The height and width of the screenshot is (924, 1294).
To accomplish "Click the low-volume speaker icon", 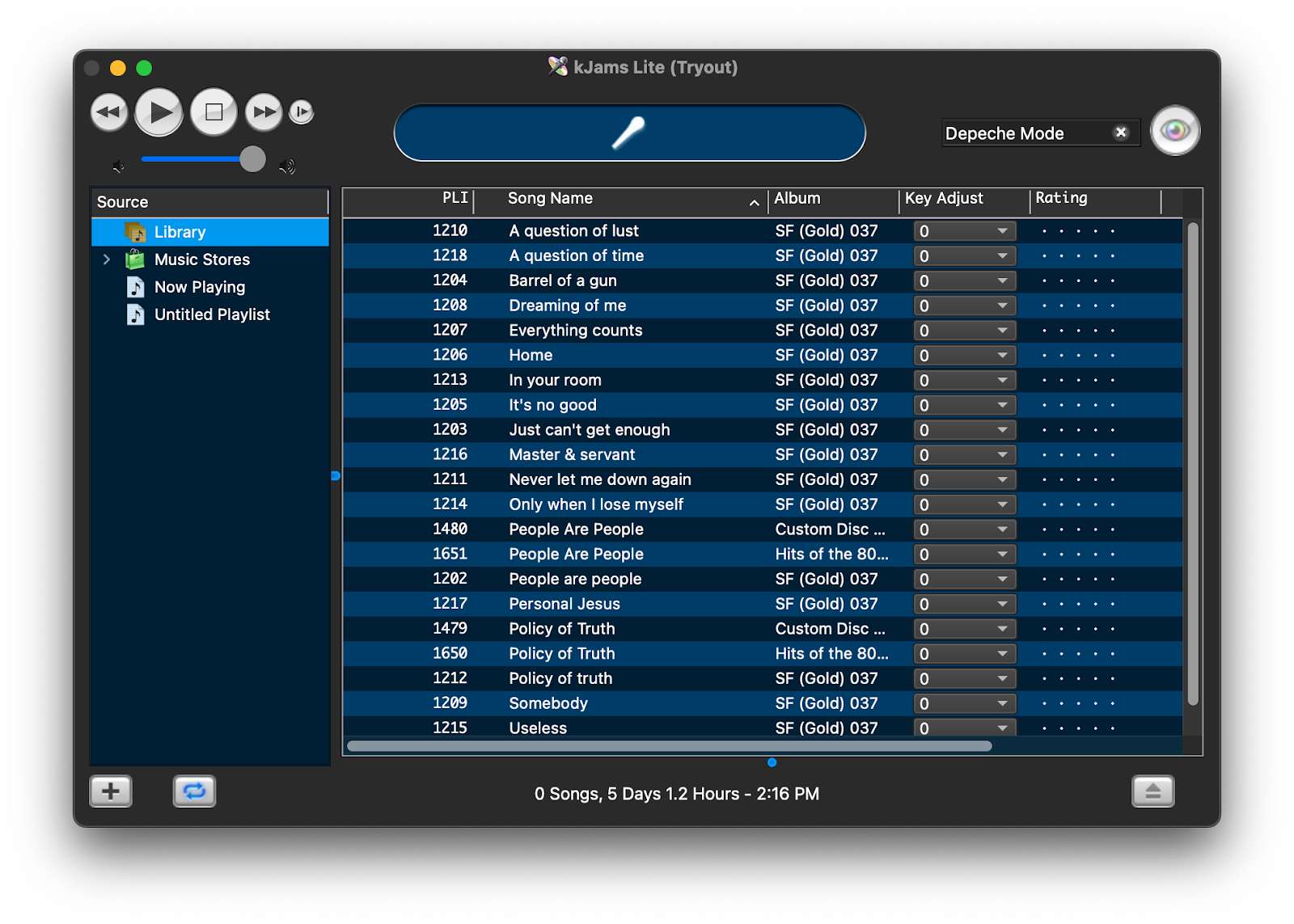I will point(119,167).
